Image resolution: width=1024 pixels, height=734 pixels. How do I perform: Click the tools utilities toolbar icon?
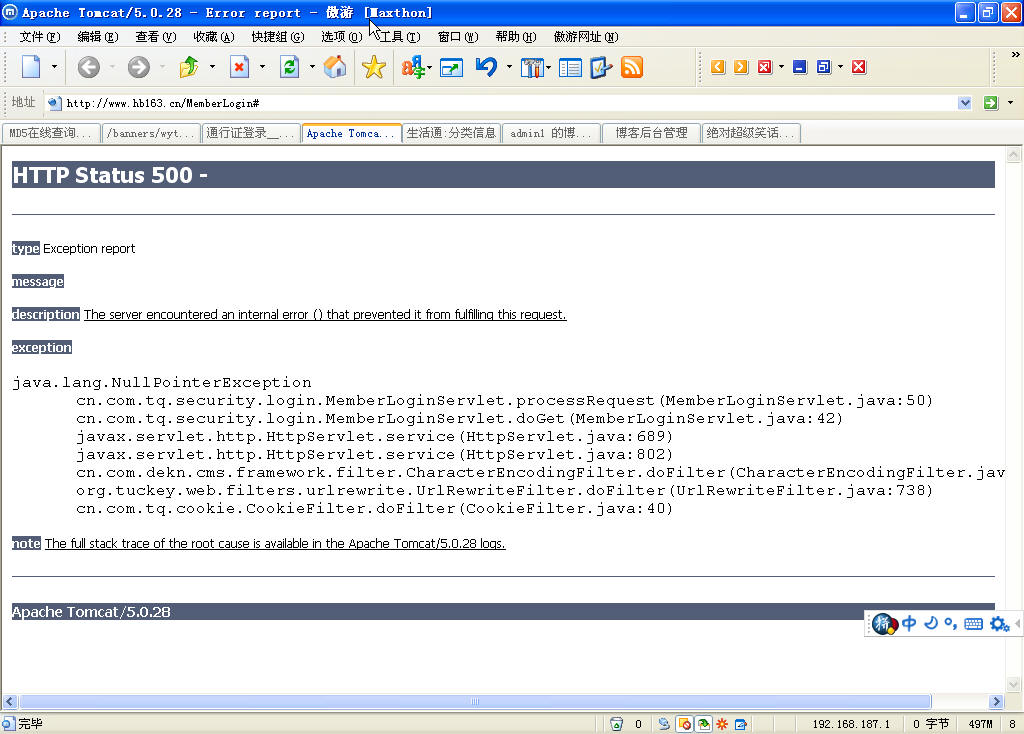point(532,67)
